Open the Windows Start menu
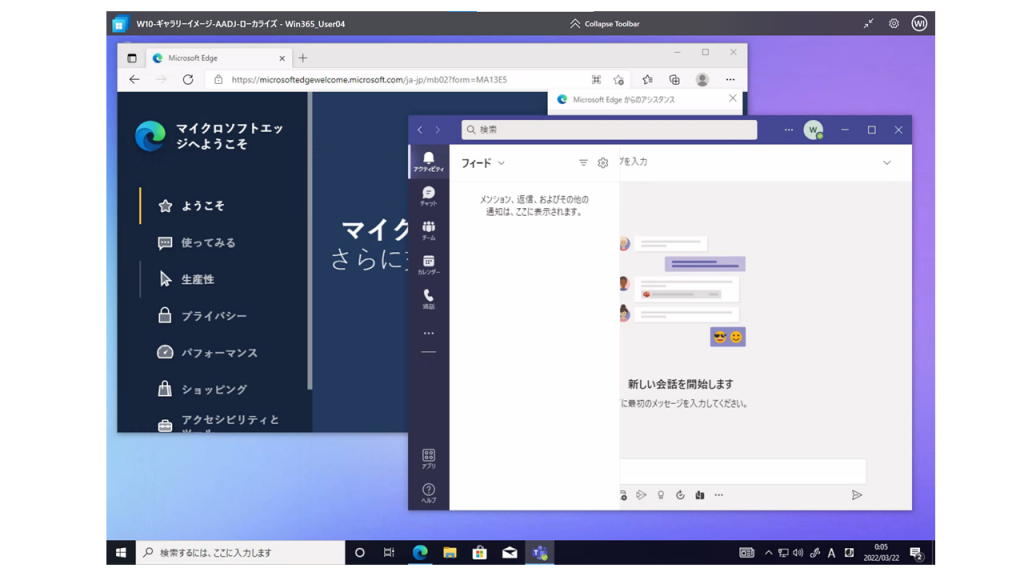Viewport: 1024px width, 576px height. click(121, 552)
